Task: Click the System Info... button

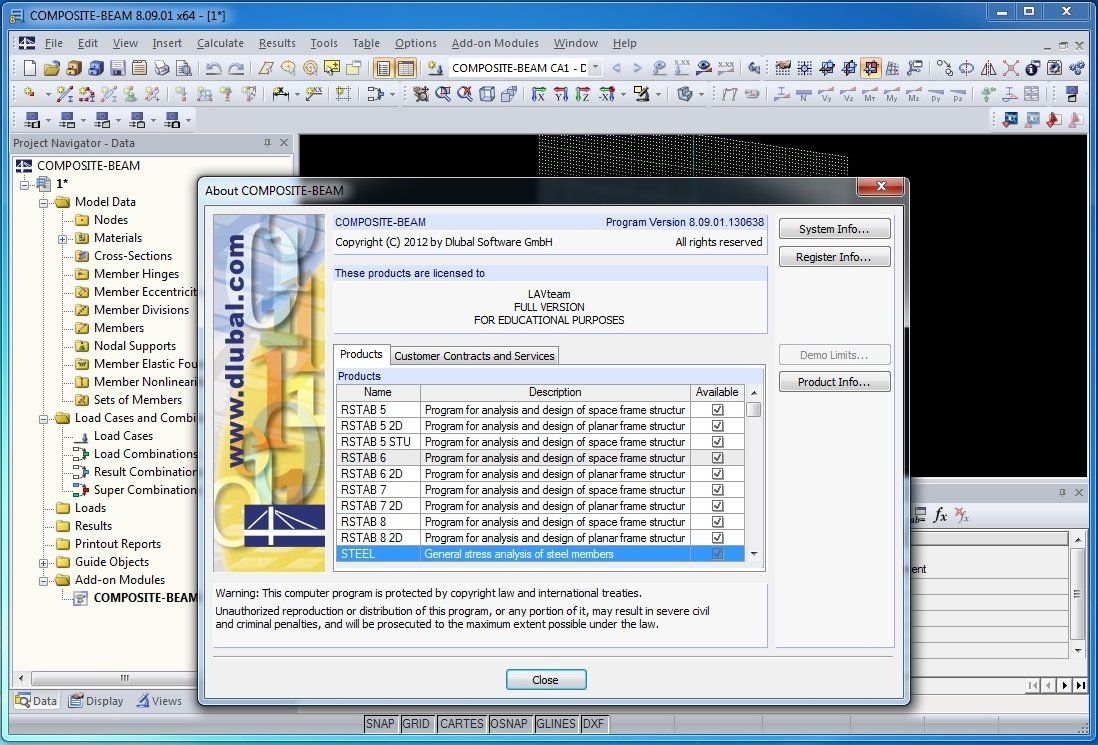Action: (x=834, y=229)
